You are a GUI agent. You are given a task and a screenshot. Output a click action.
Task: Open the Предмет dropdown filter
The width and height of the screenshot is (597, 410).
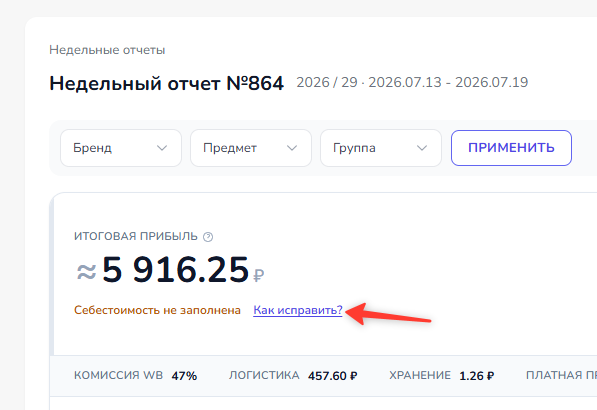(251, 148)
